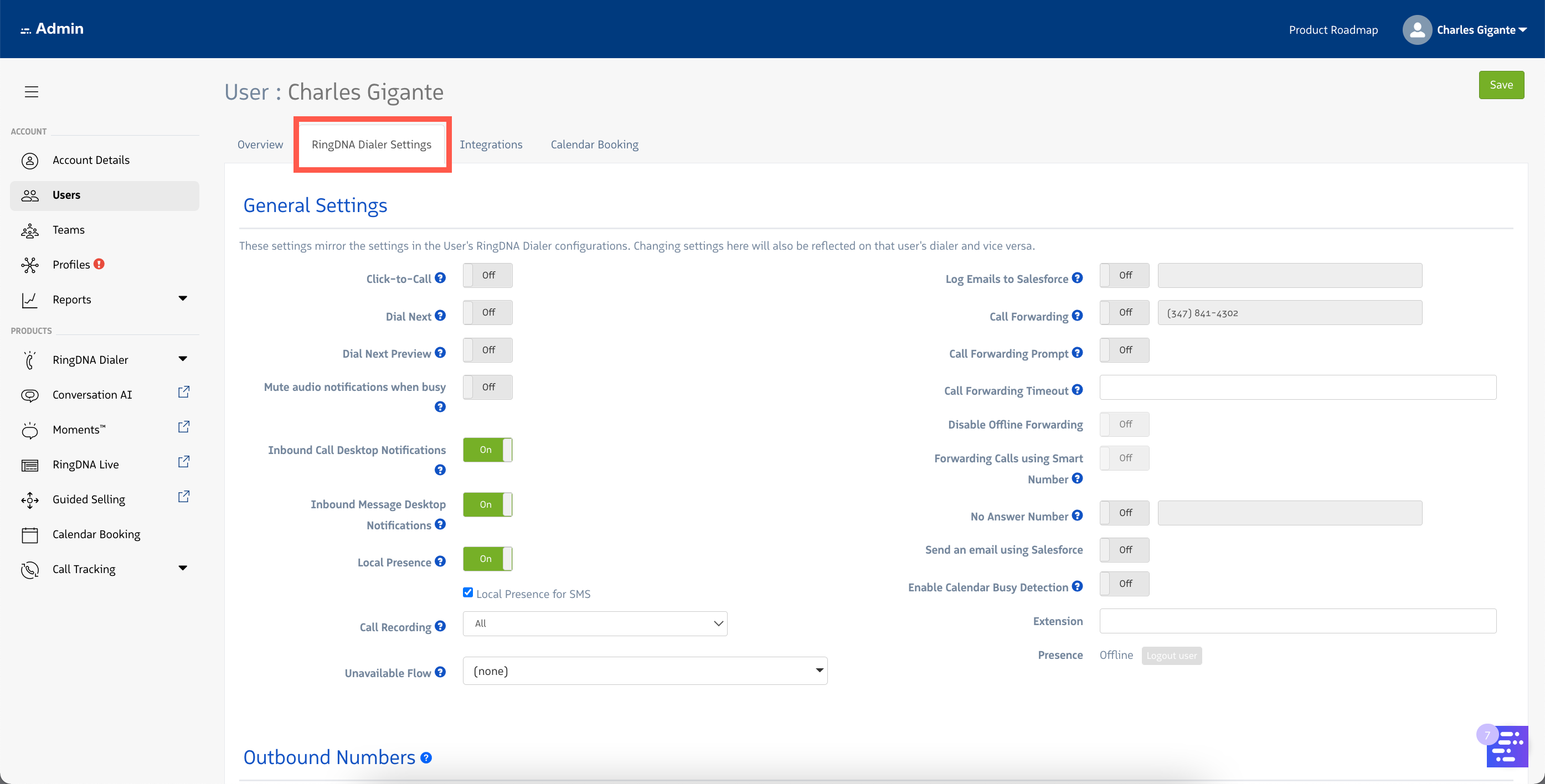Open the Calendar Booking tab
Screen dimensions: 1545x784
(x=594, y=145)
